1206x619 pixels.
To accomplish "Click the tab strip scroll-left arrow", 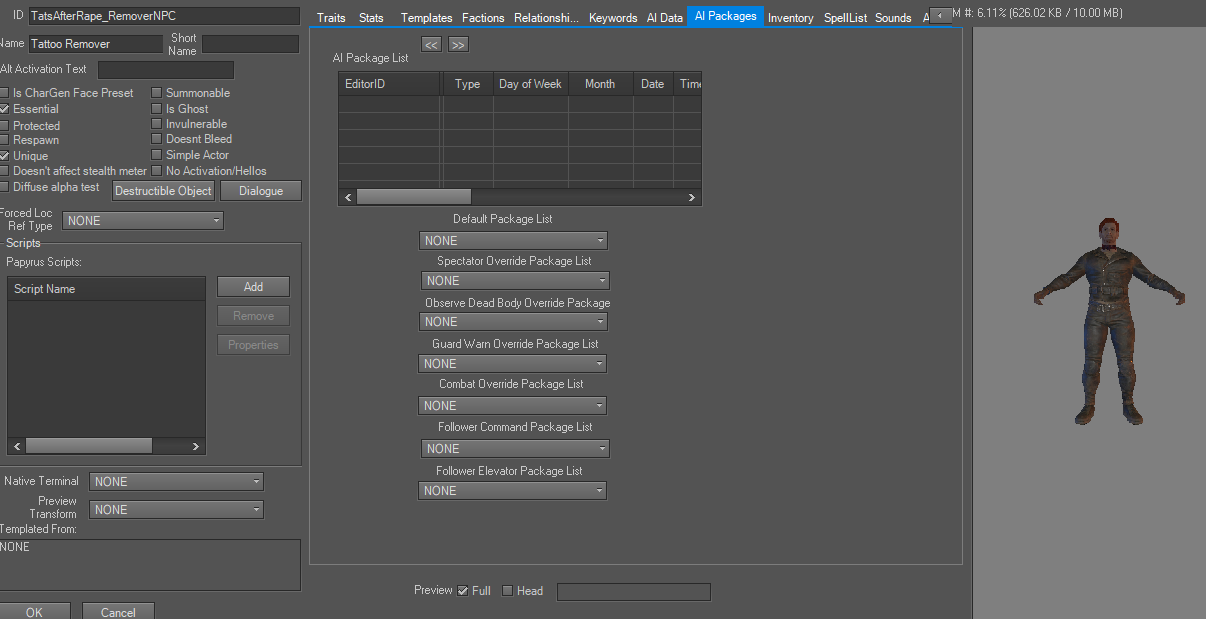I will 939,15.
